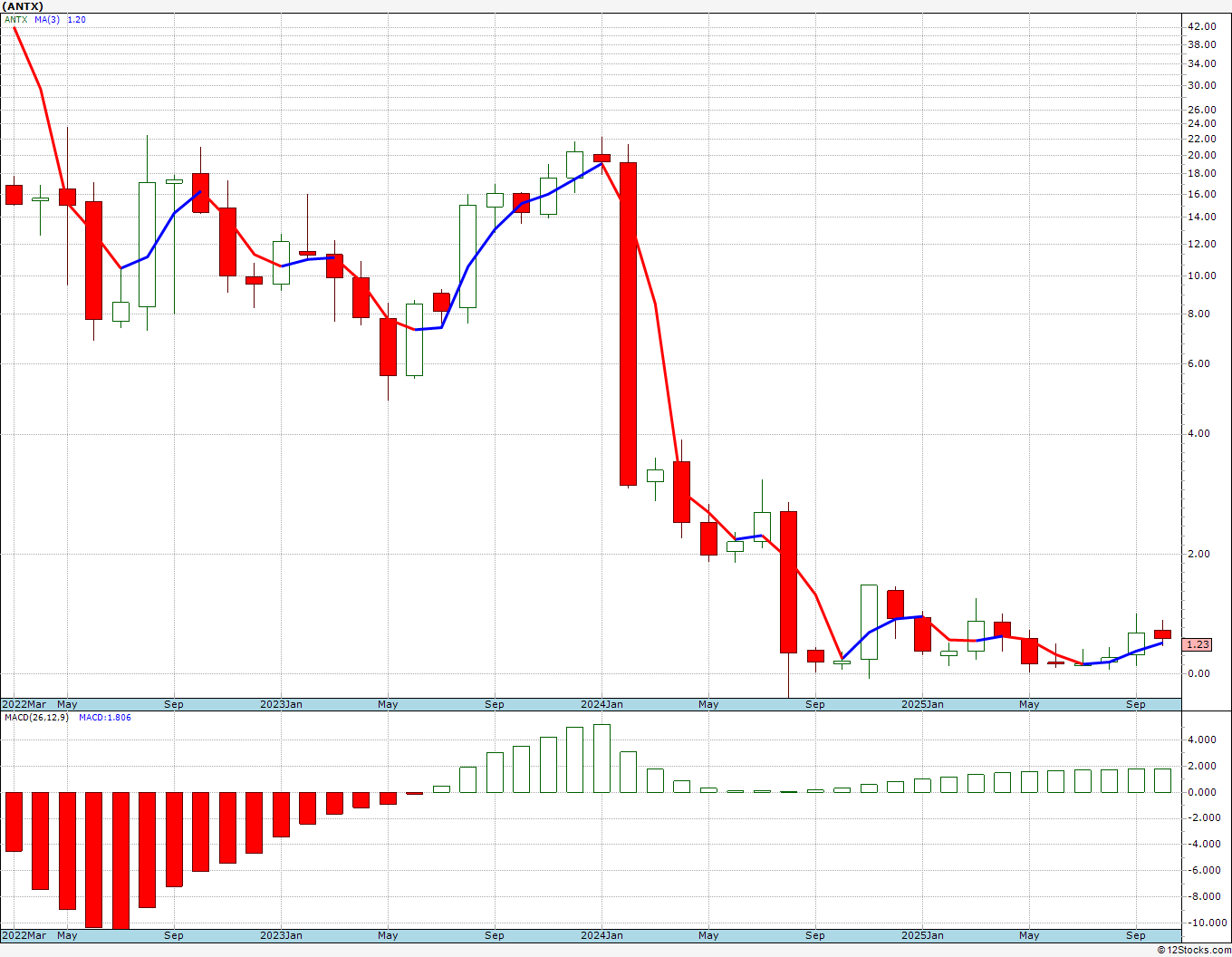Click the 4.00 price axis label
Screen dimensions: 1232x957
(x=1198, y=433)
